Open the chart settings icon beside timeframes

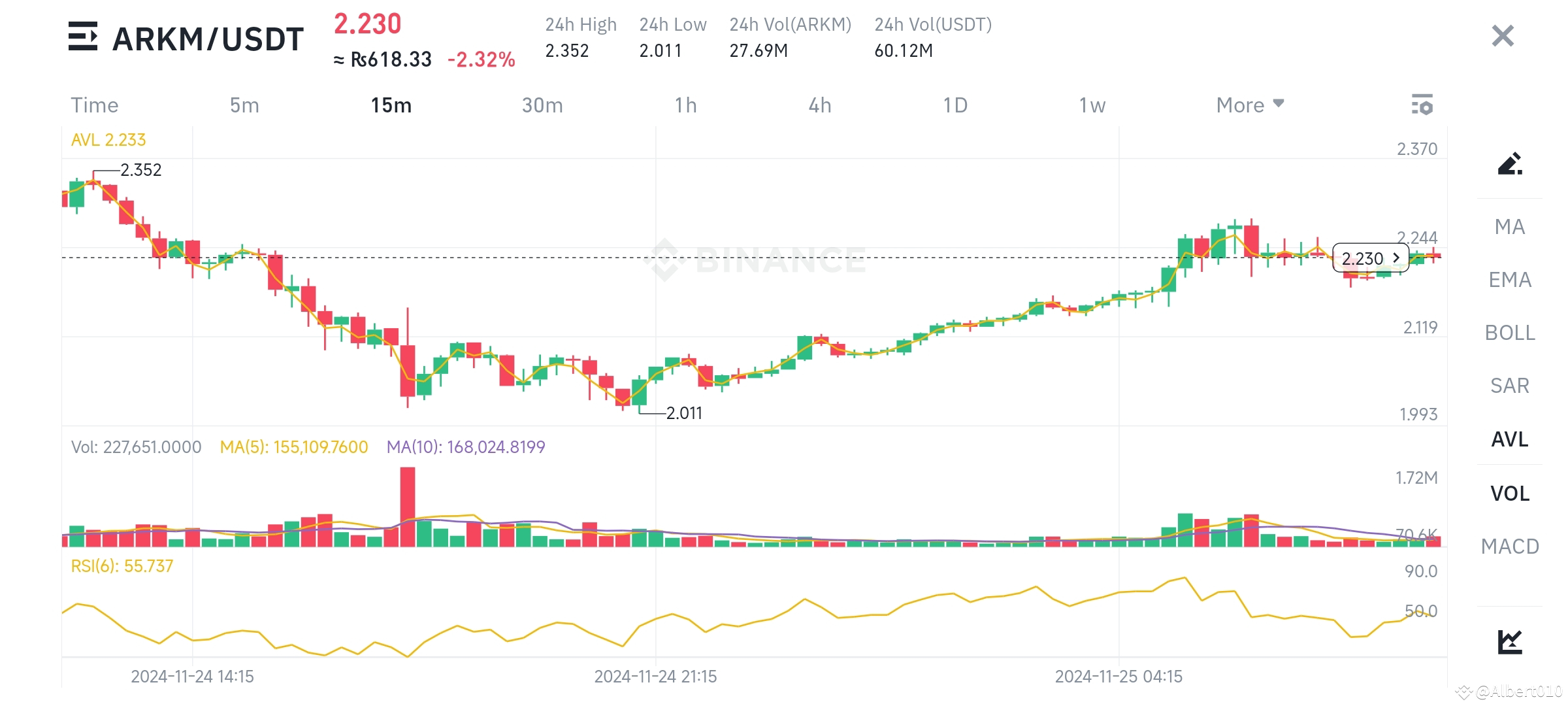tap(1423, 105)
